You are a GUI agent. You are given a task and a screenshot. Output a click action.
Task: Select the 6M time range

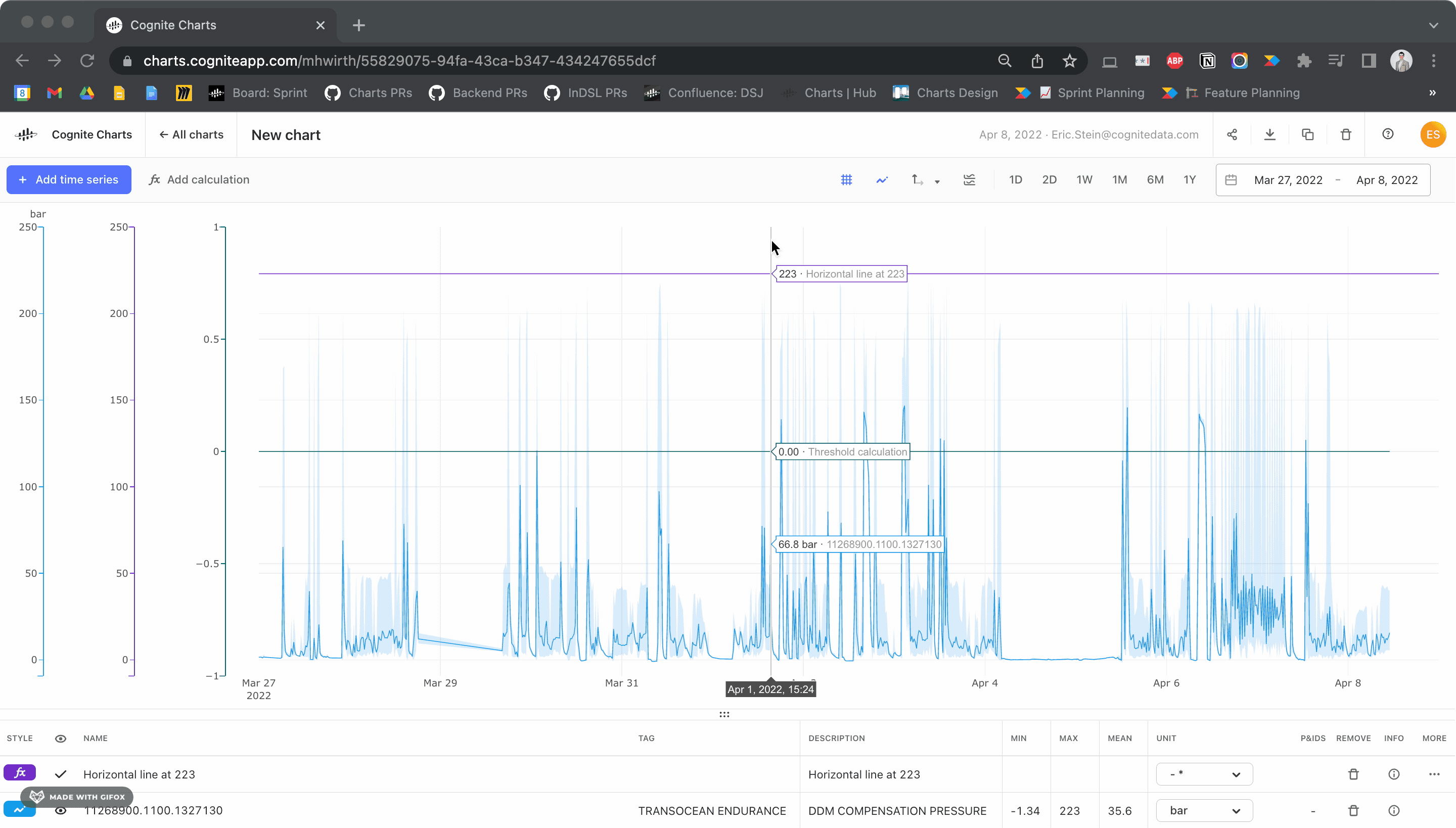coord(1155,180)
